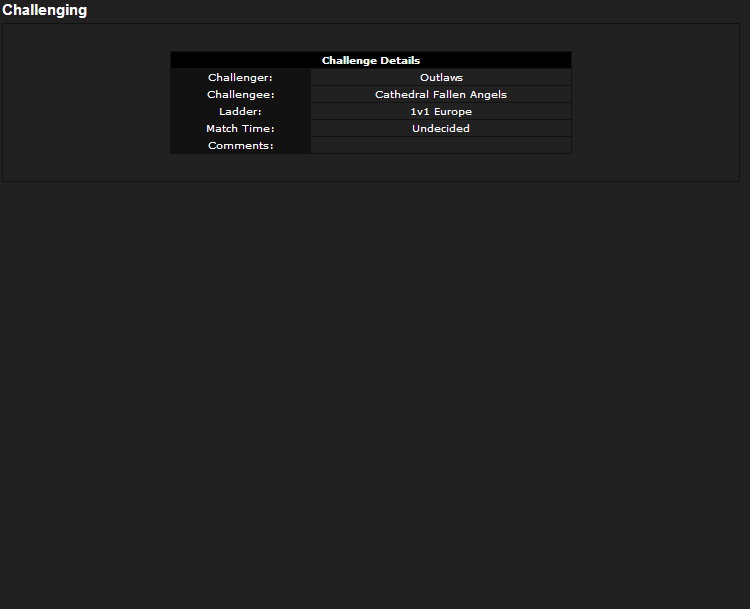Click the Challenge Details table header
This screenshot has width=750, height=609.
coord(371,61)
